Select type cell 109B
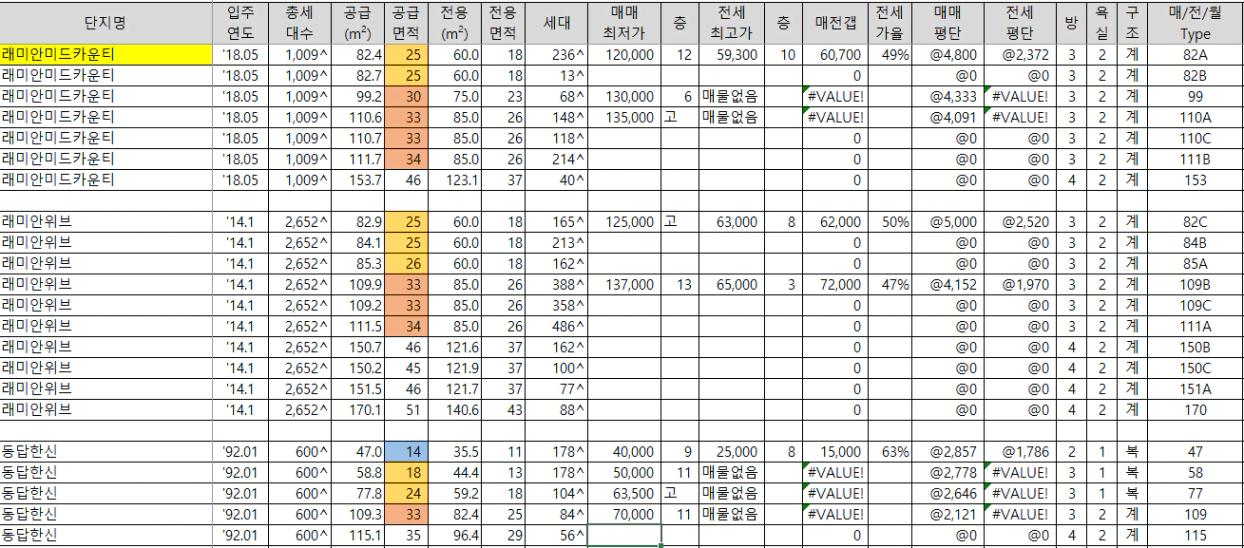The width and height of the screenshot is (1244, 548). (x=1194, y=285)
